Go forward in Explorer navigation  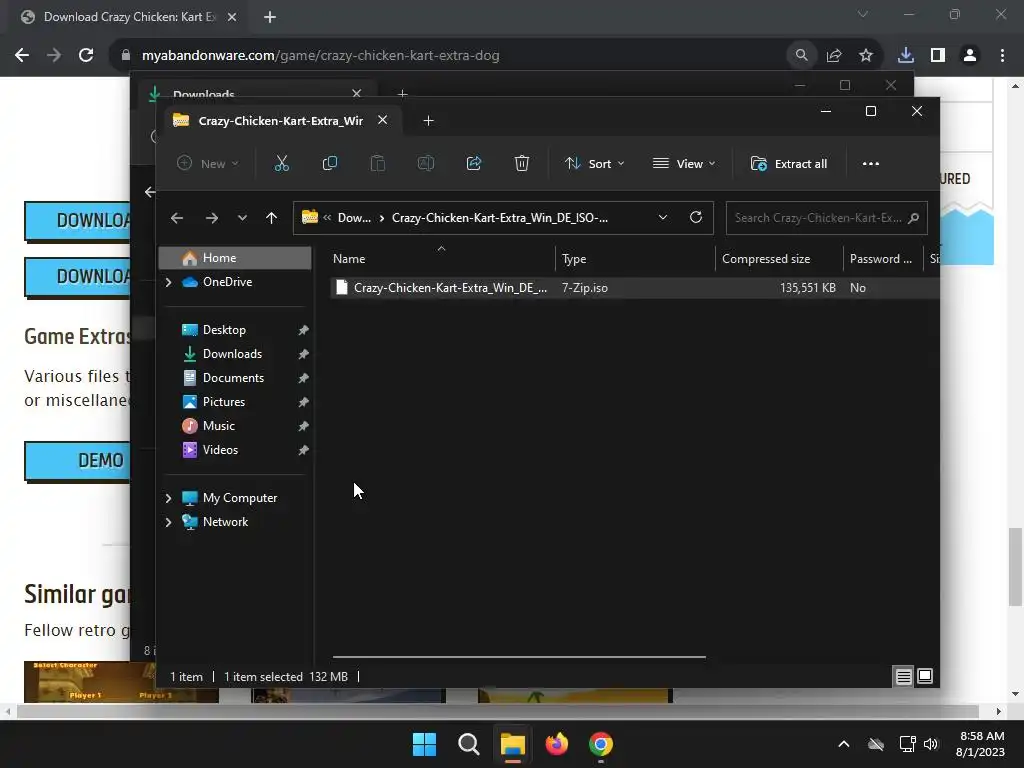point(212,218)
